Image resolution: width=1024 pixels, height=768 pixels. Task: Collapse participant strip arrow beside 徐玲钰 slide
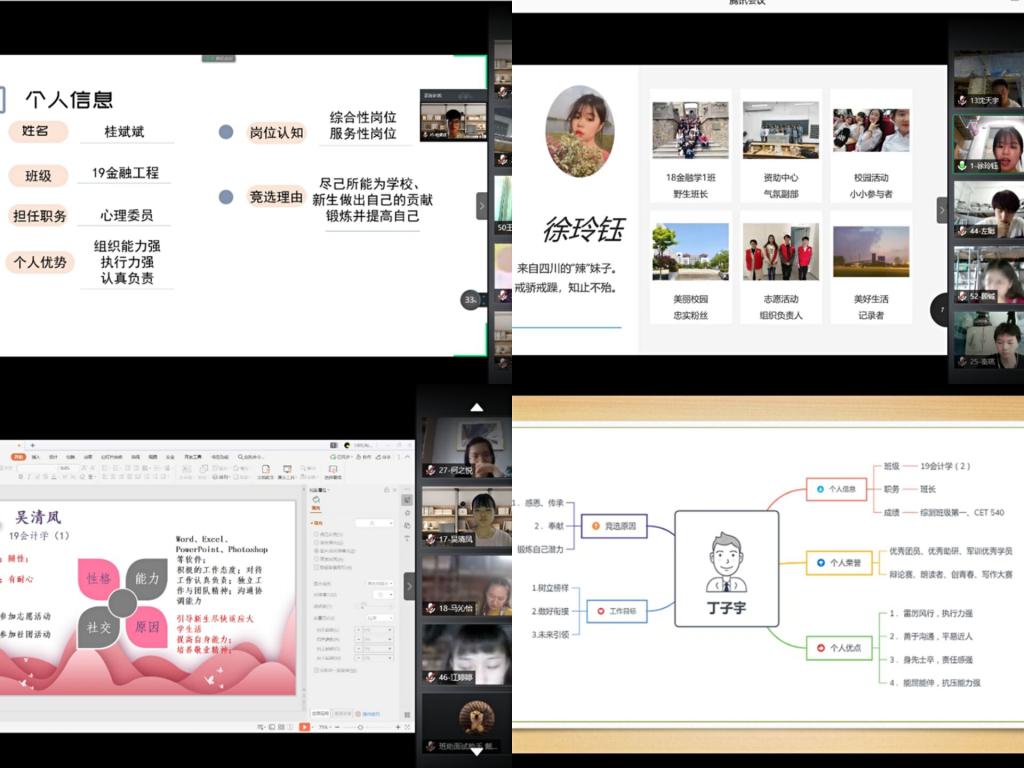coord(941,210)
